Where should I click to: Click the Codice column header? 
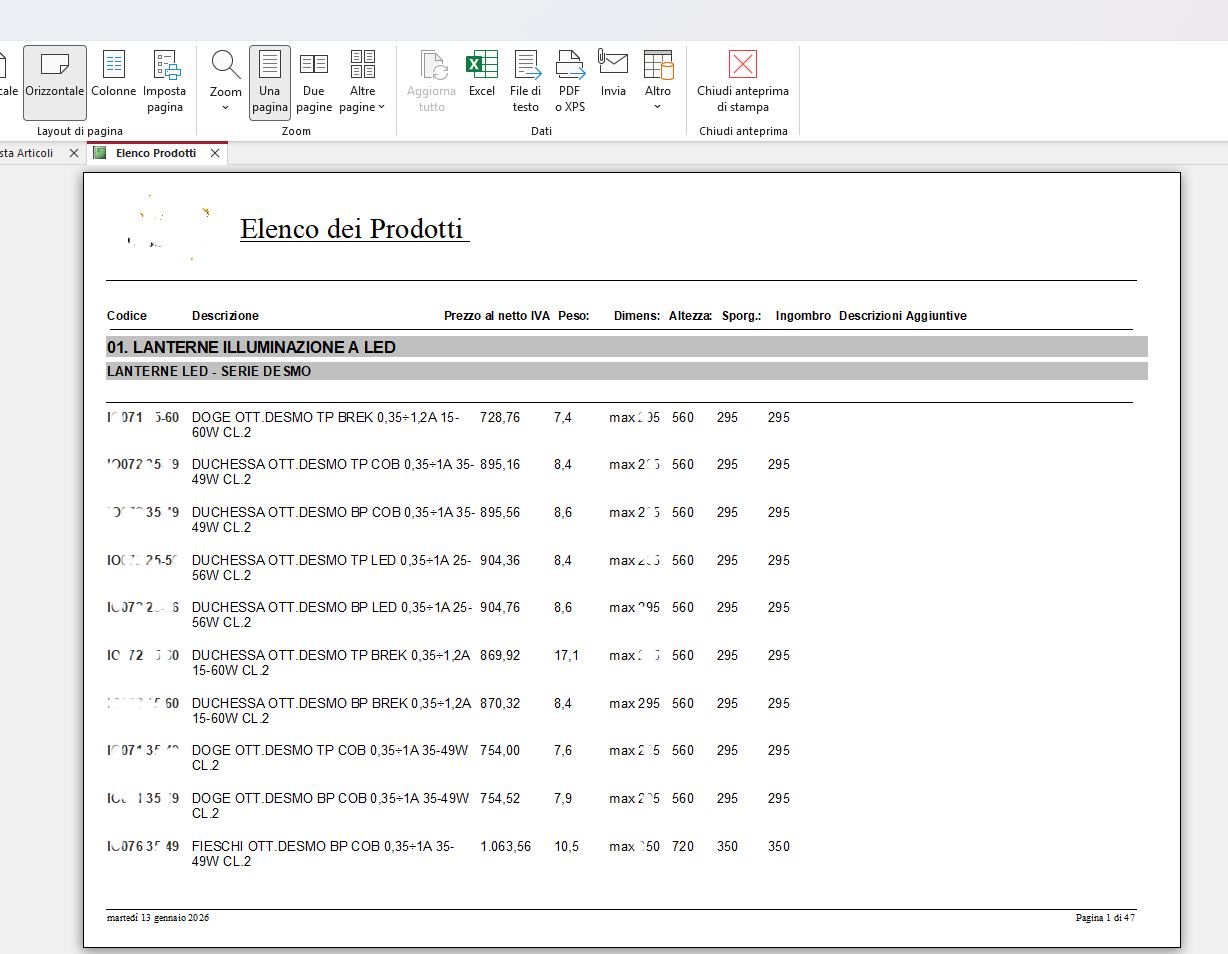pyautogui.click(x=127, y=316)
